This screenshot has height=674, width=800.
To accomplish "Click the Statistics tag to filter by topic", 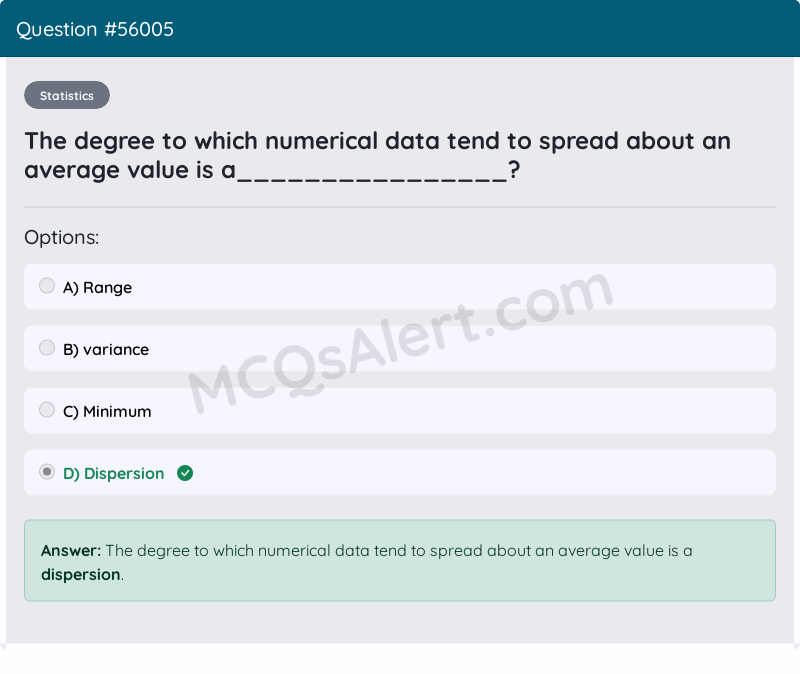I will [67, 95].
